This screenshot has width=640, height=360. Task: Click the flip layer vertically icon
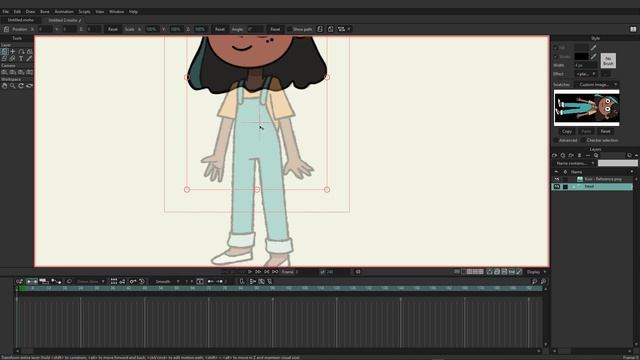[x=331, y=29]
